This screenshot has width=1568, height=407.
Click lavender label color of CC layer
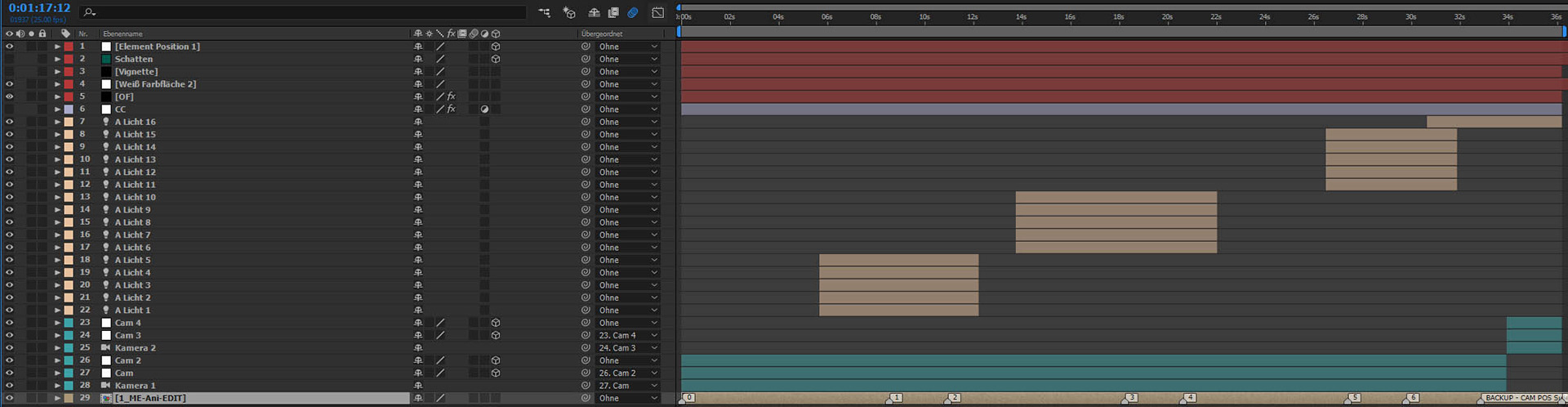point(69,110)
